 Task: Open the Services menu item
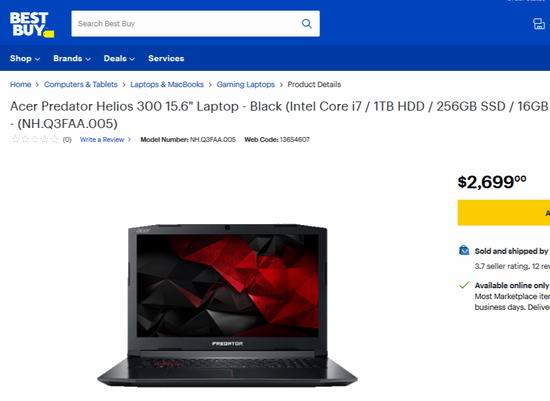click(166, 58)
